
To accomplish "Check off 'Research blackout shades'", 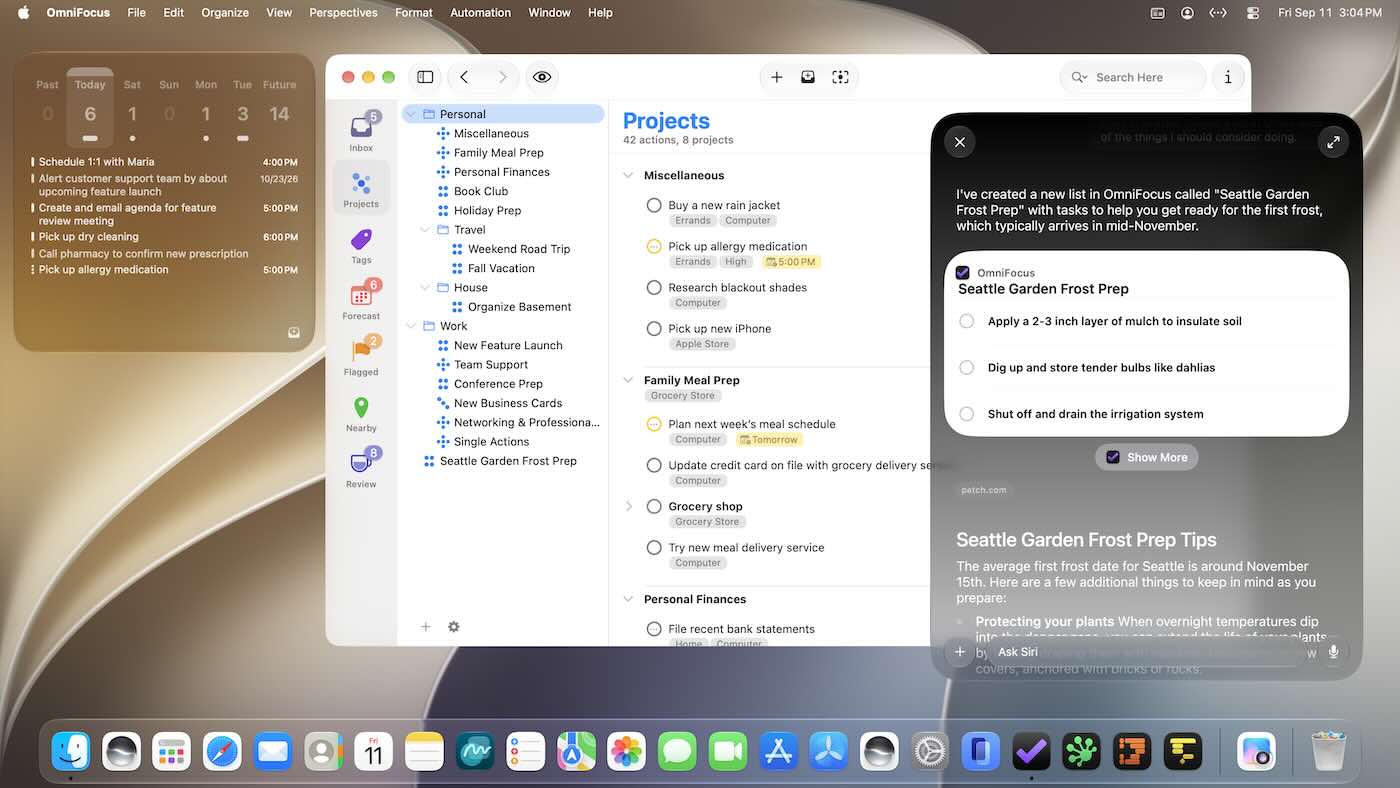I will coord(654,287).
